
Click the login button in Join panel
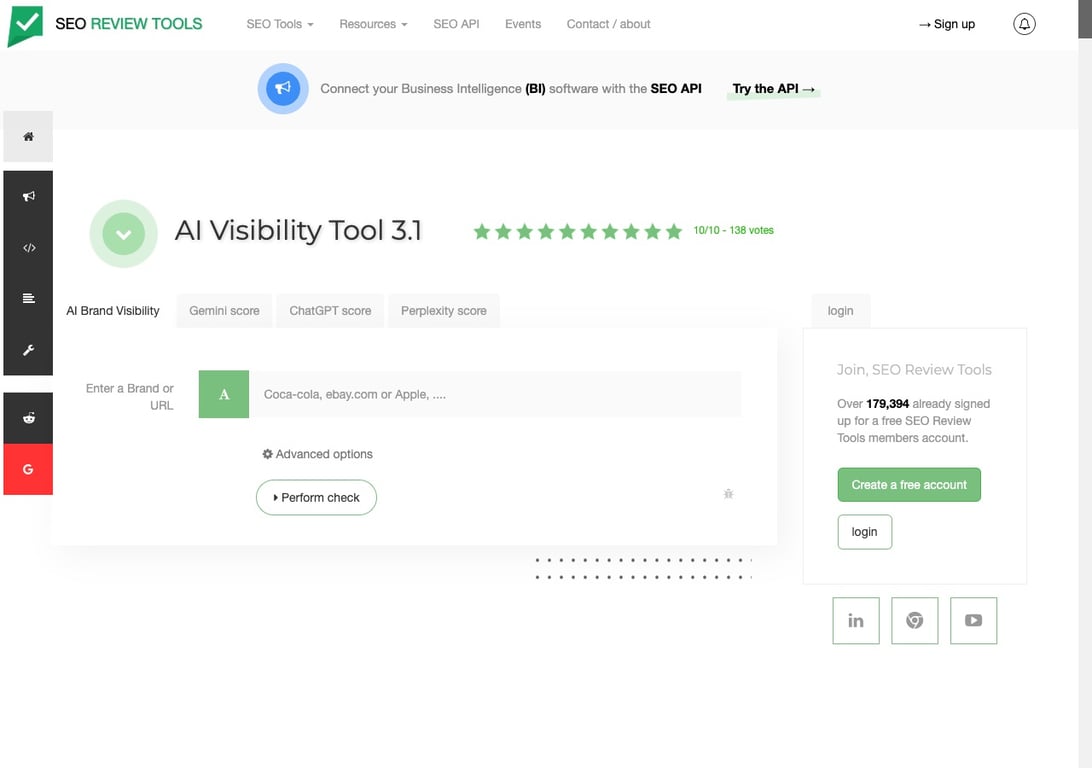click(864, 532)
